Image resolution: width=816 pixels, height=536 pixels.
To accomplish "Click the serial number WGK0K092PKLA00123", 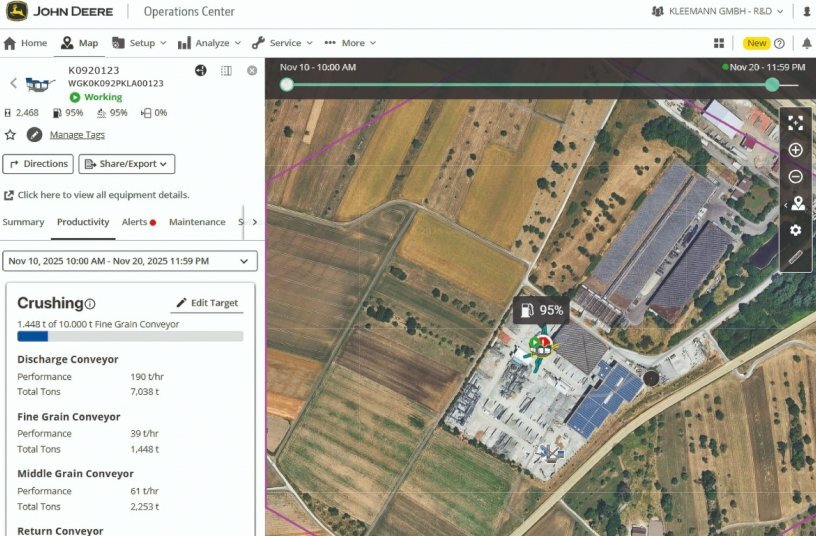I will coord(116,83).
